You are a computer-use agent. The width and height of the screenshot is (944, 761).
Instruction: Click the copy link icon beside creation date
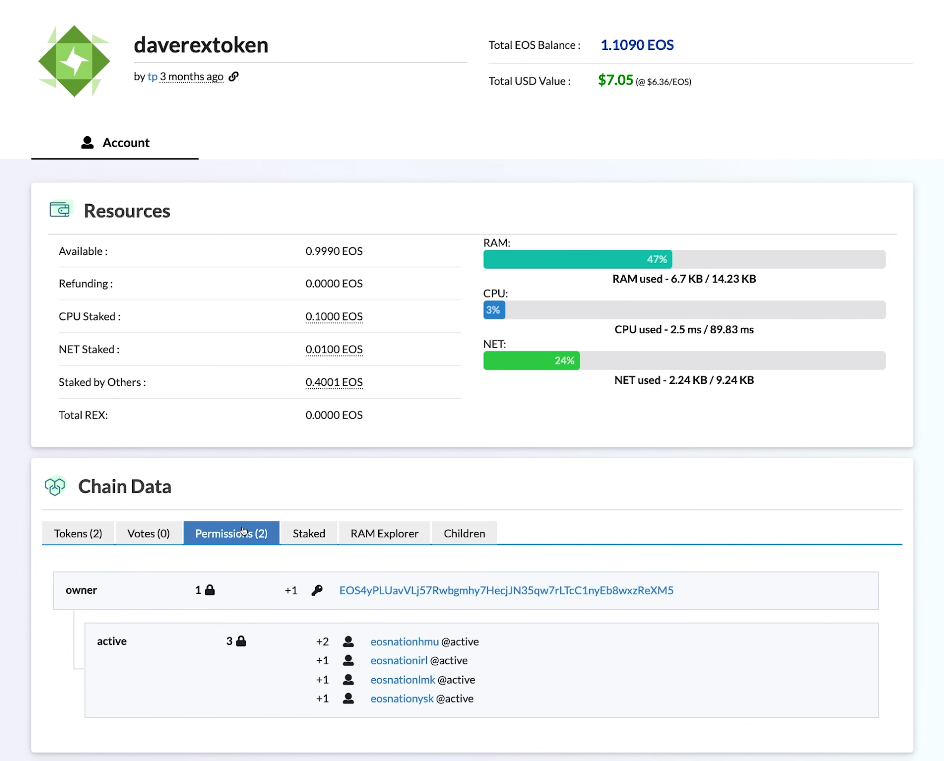(234, 77)
